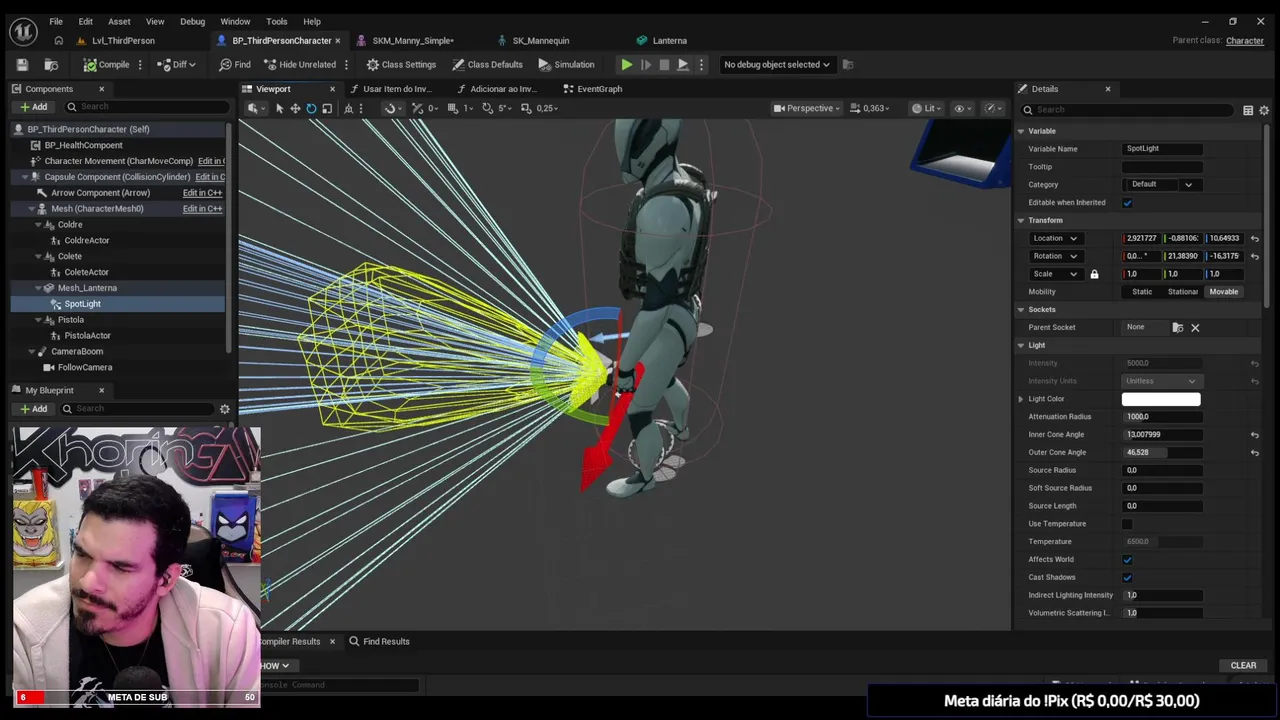The height and width of the screenshot is (720, 1280).
Task: Click the Browse to asset icon
Action: coord(51,64)
